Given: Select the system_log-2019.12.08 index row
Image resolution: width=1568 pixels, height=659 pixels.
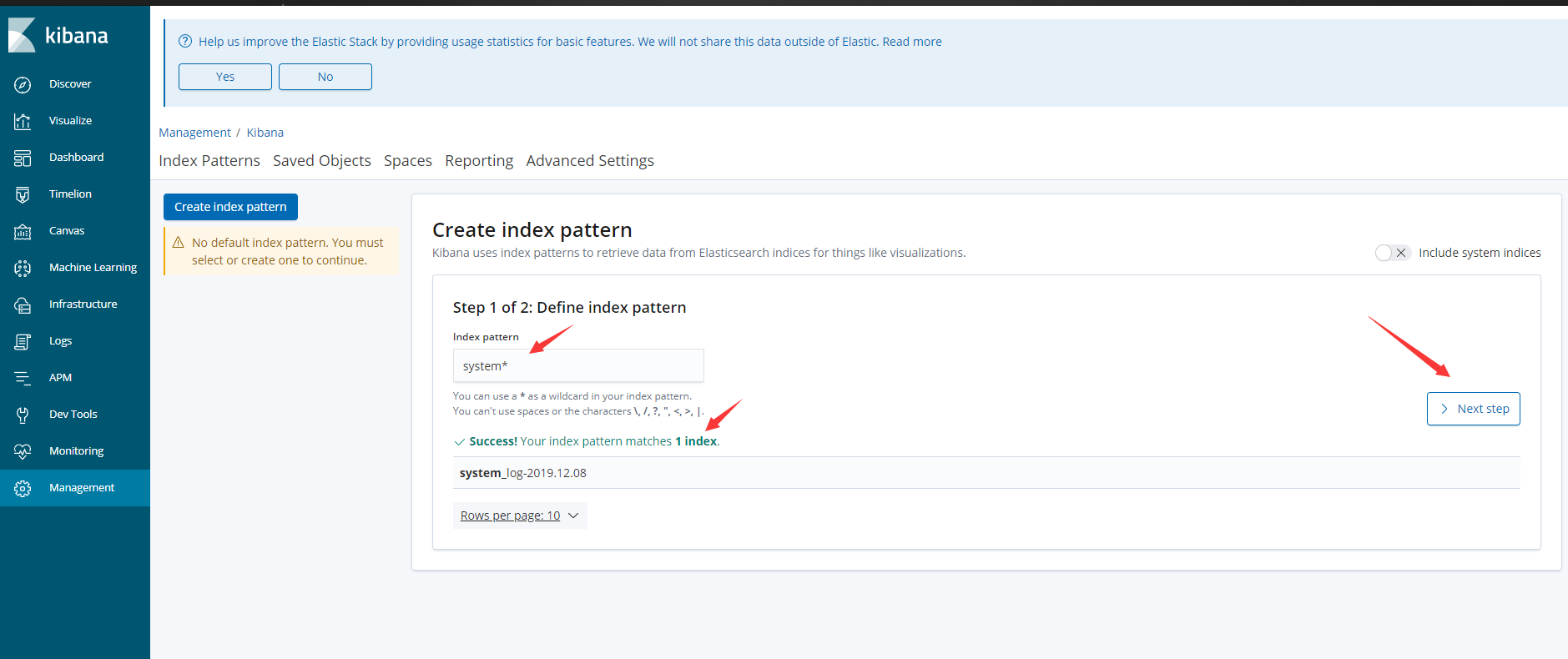Looking at the screenshot, I should (x=986, y=473).
